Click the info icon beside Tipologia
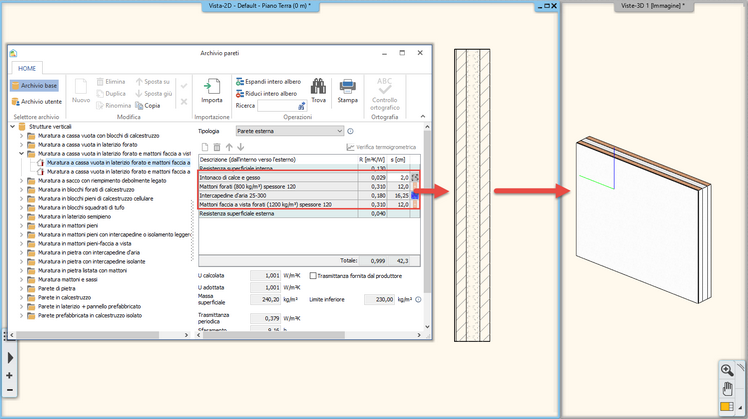 pyautogui.click(x=350, y=131)
